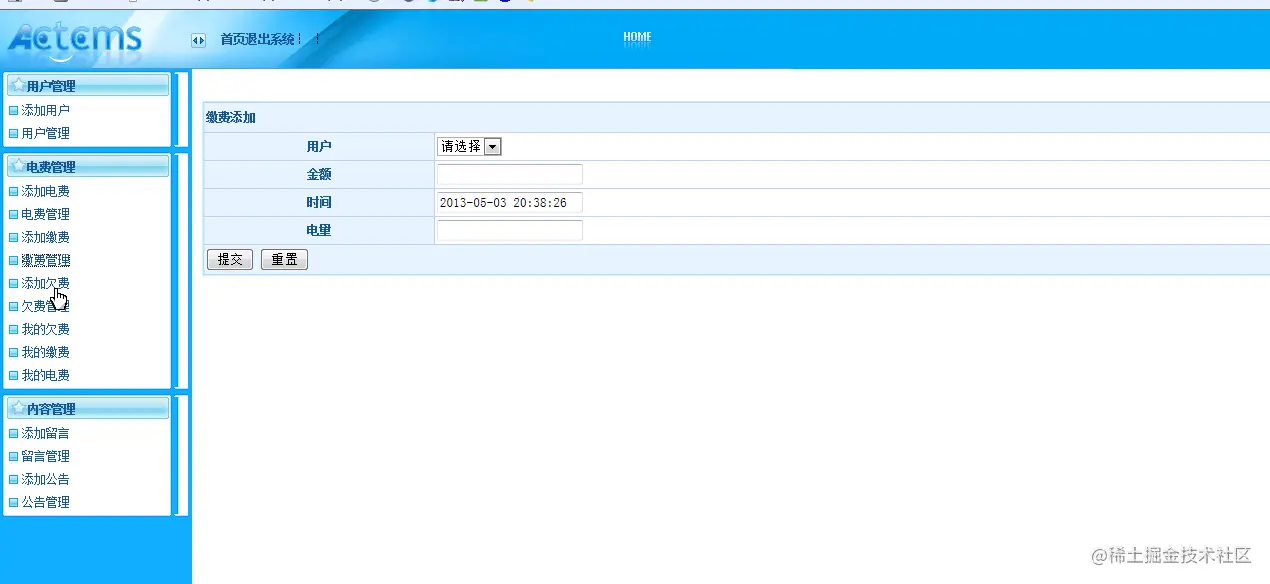Click the small list icon beside 添加电费
Screen dimensions: 1270x584
point(13,191)
